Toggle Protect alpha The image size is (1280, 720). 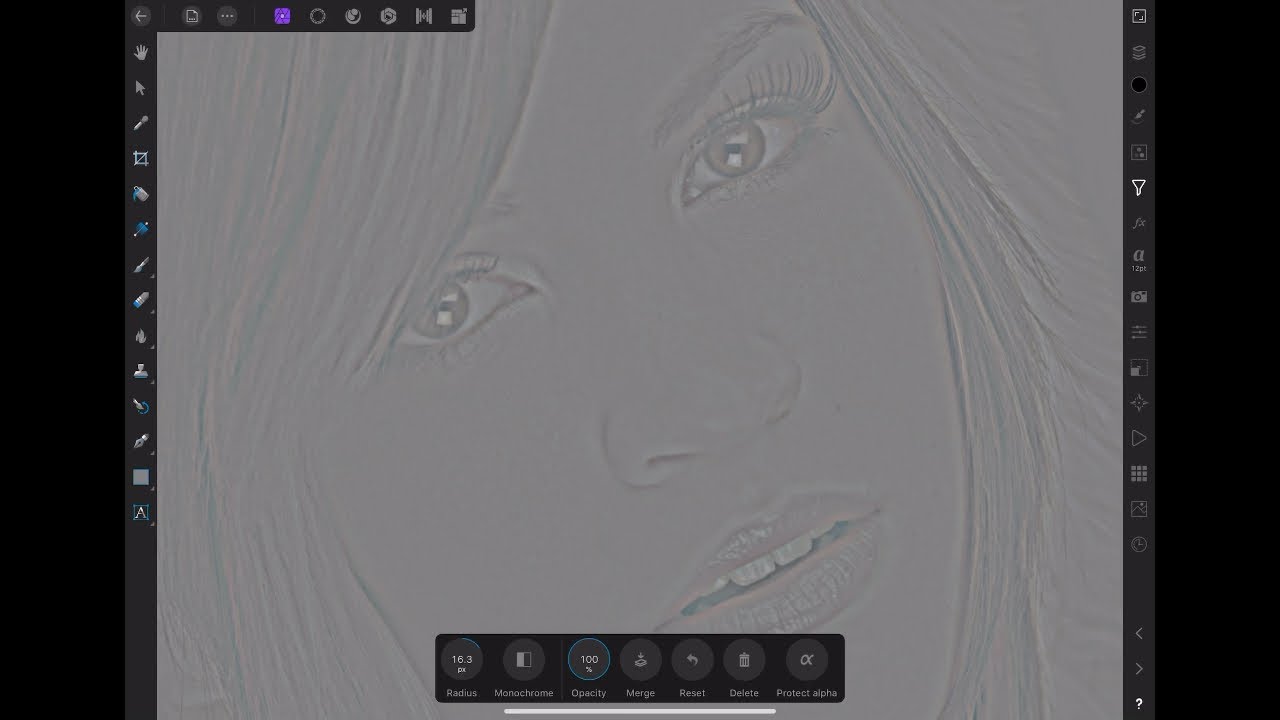[807, 660]
